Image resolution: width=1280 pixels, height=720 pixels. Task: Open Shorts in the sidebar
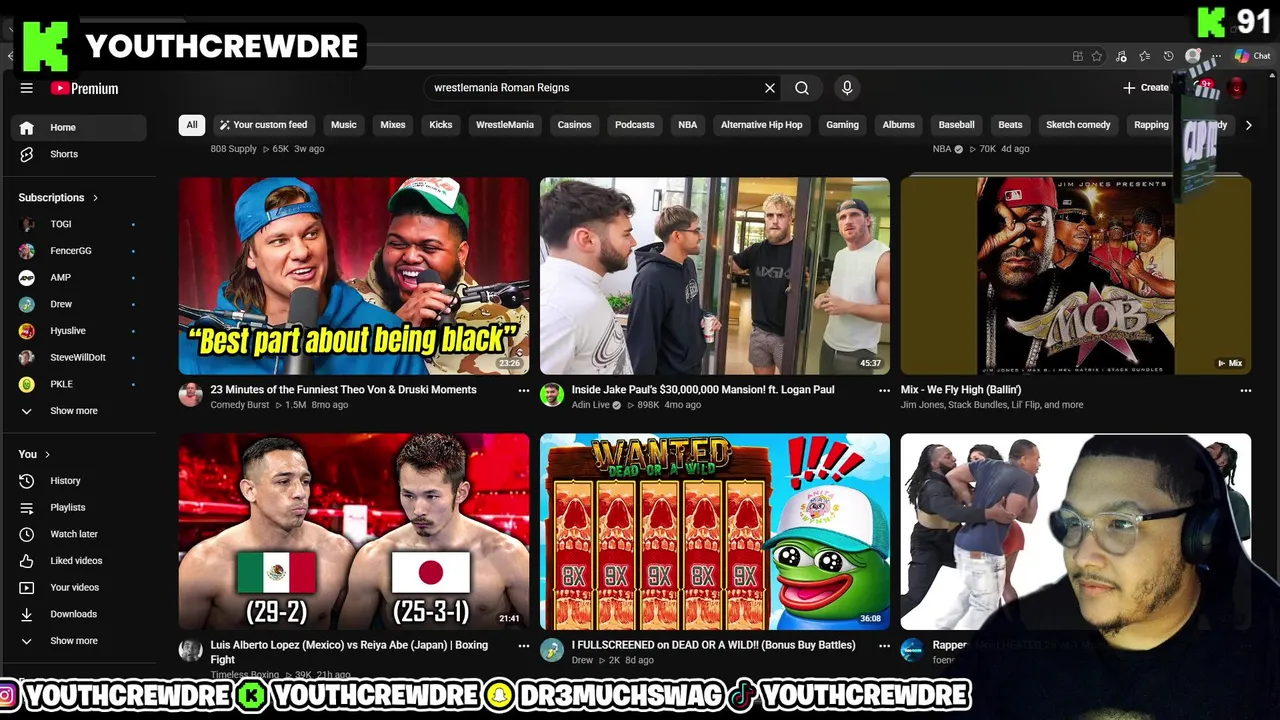point(79,154)
